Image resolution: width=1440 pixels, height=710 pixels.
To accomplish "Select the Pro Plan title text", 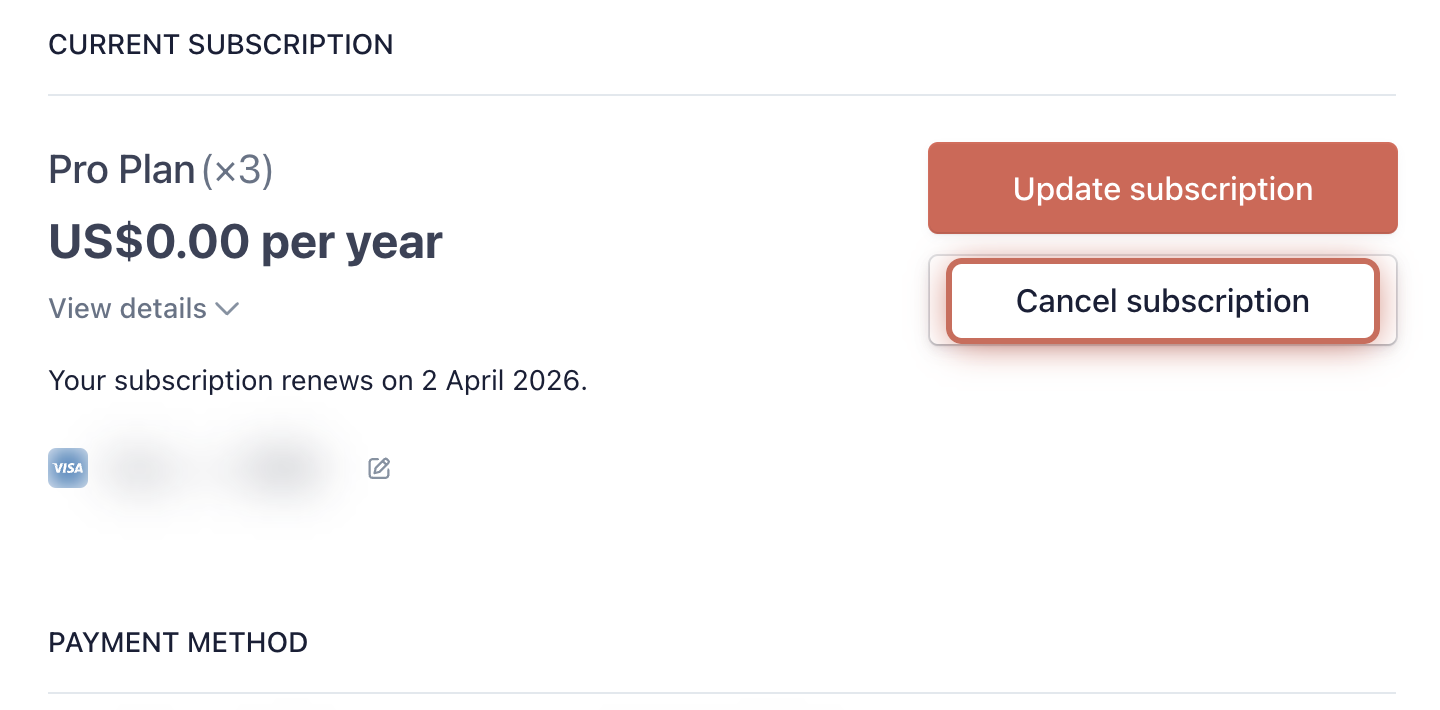I will click(x=122, y=170).
